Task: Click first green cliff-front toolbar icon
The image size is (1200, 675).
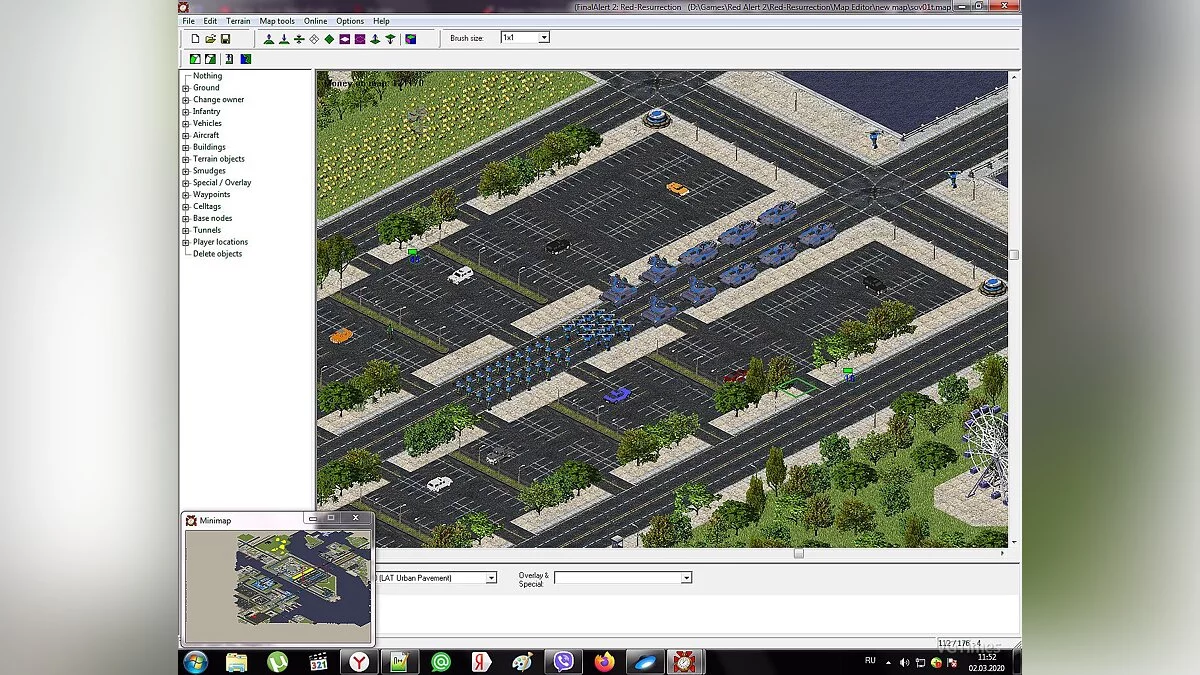Action: pos(196,59)
